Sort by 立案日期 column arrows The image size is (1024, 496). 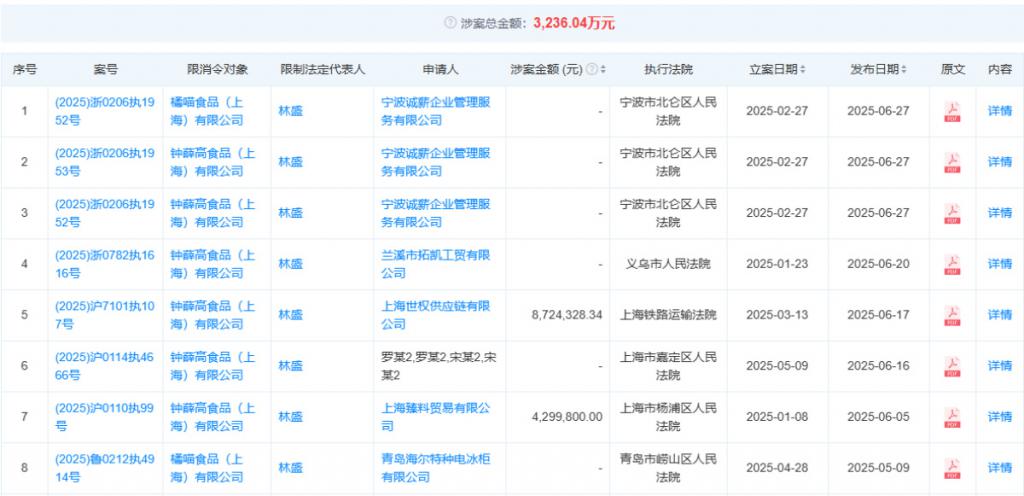tap(803, 70)
